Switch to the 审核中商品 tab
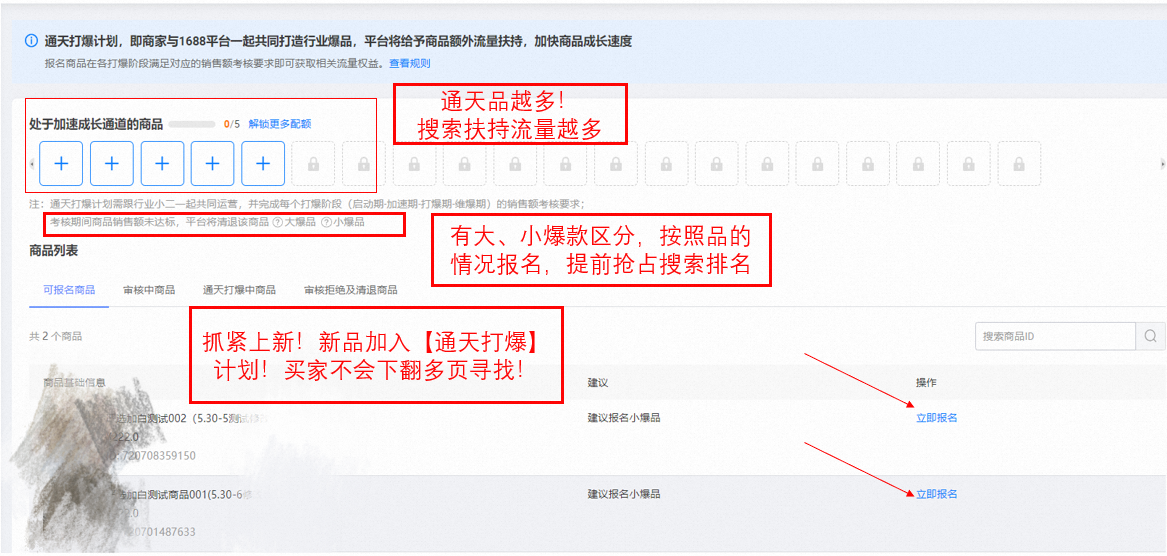Screen dimensions: 1167x556 [x=149, y=290]
